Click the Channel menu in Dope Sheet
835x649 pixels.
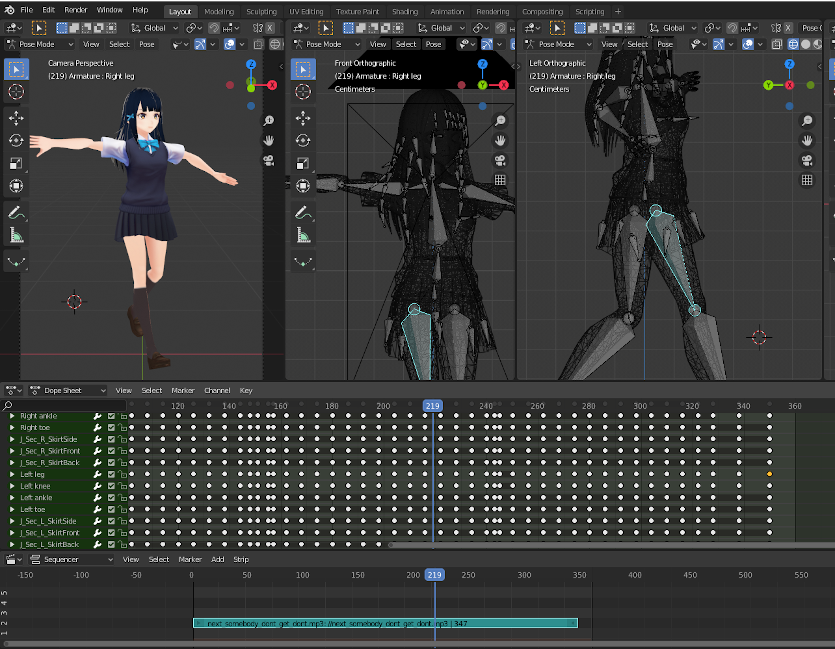[216, 390]
